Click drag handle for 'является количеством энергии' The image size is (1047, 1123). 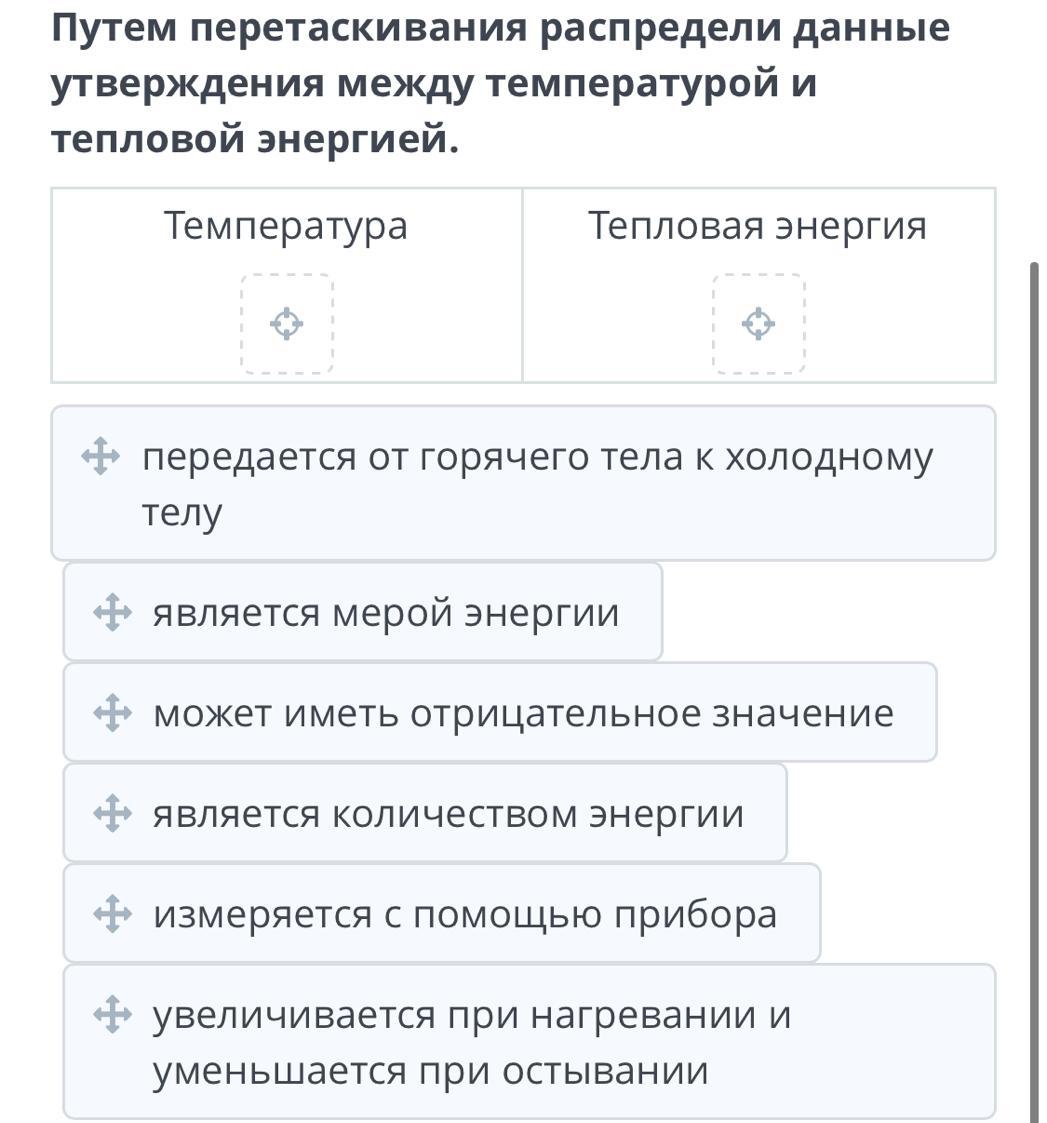pos(111,814)
